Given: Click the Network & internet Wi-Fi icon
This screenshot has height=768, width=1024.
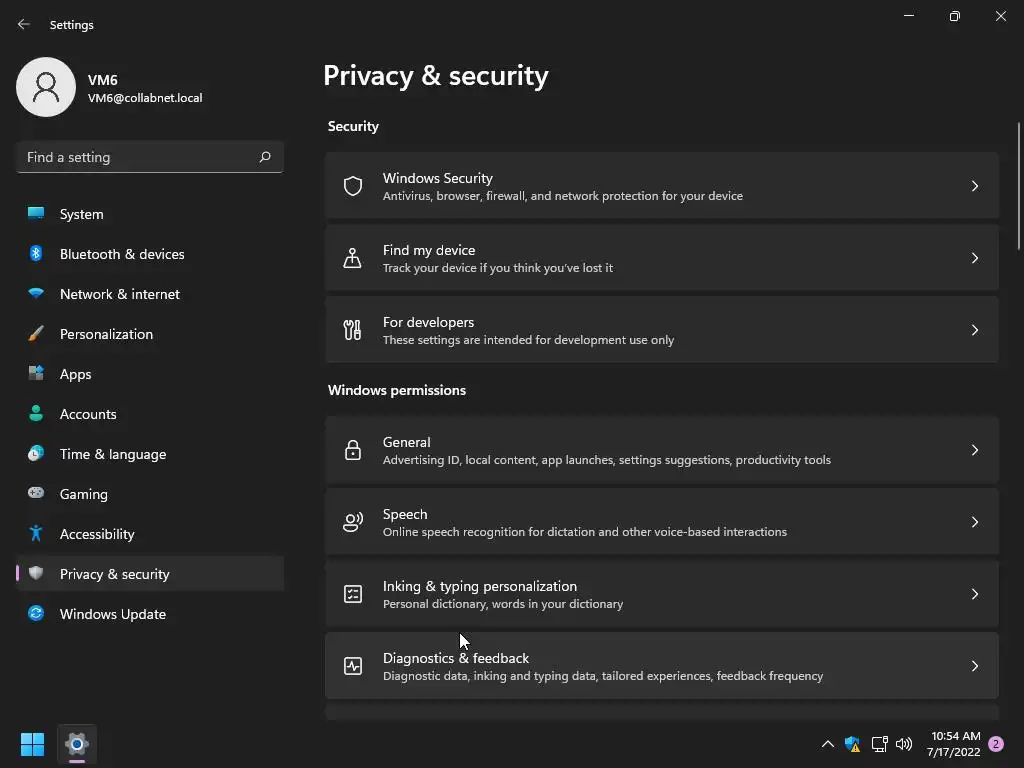Looking at the screenshot, I should (36, 294).
